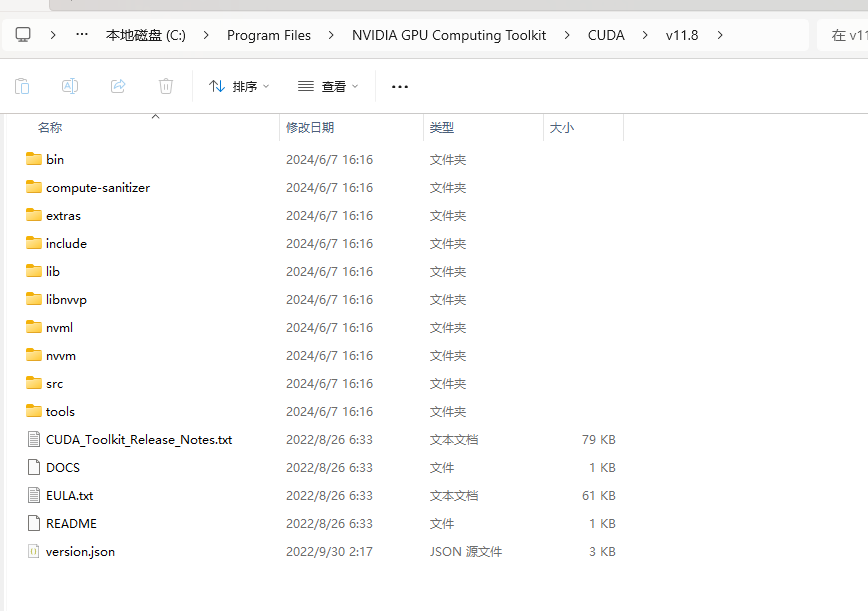
Task: Expand the chevron after 本地磁盘 (C:)
Action: click(206, 35)
